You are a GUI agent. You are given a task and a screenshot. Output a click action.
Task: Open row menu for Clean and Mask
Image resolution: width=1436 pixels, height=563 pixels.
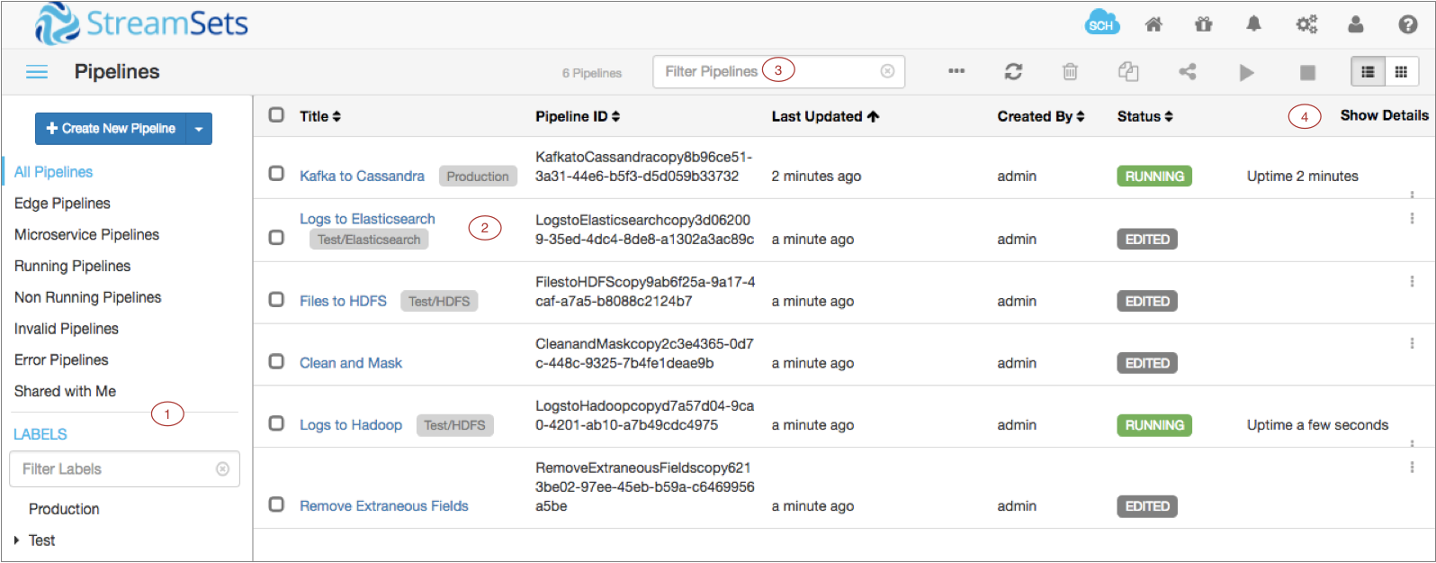pyautogui.click(x=1412, y=343)
